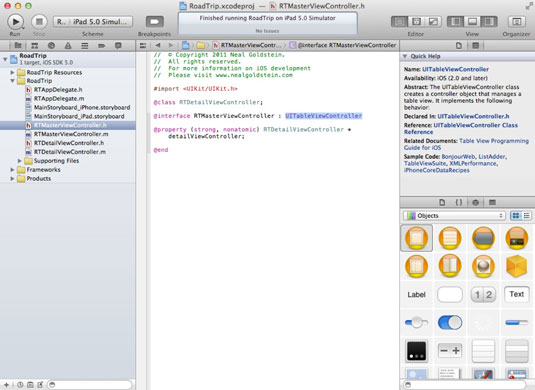535x390 pixels.
Task: Select the Text Field object
Action: point(517,294)
